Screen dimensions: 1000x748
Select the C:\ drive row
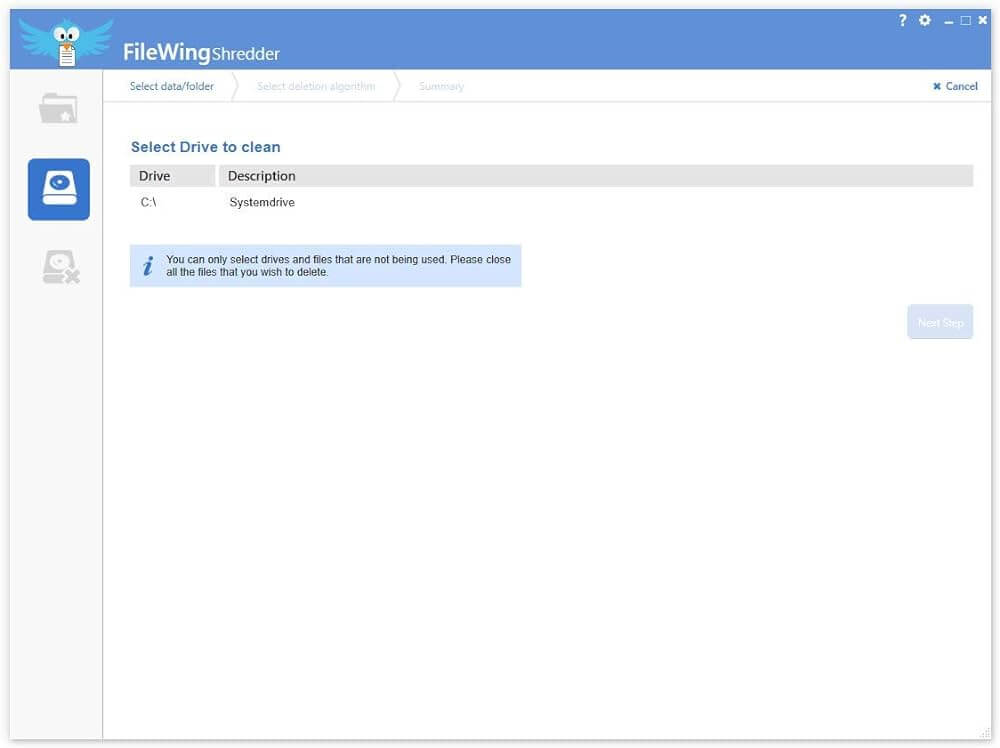pyautogui.click(x=149, y=202)
